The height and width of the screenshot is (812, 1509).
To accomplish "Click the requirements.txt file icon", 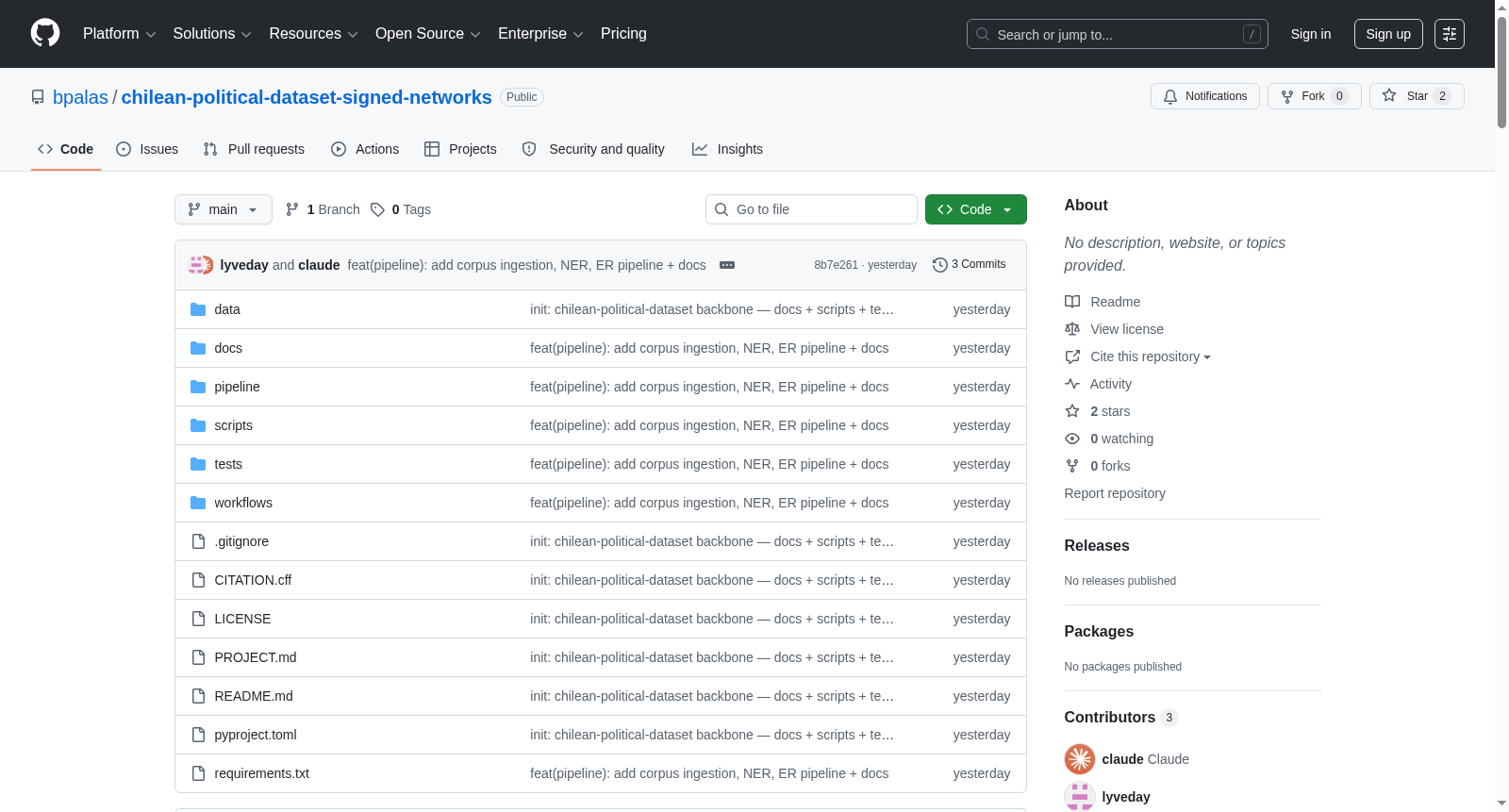I will pos(198,773).
